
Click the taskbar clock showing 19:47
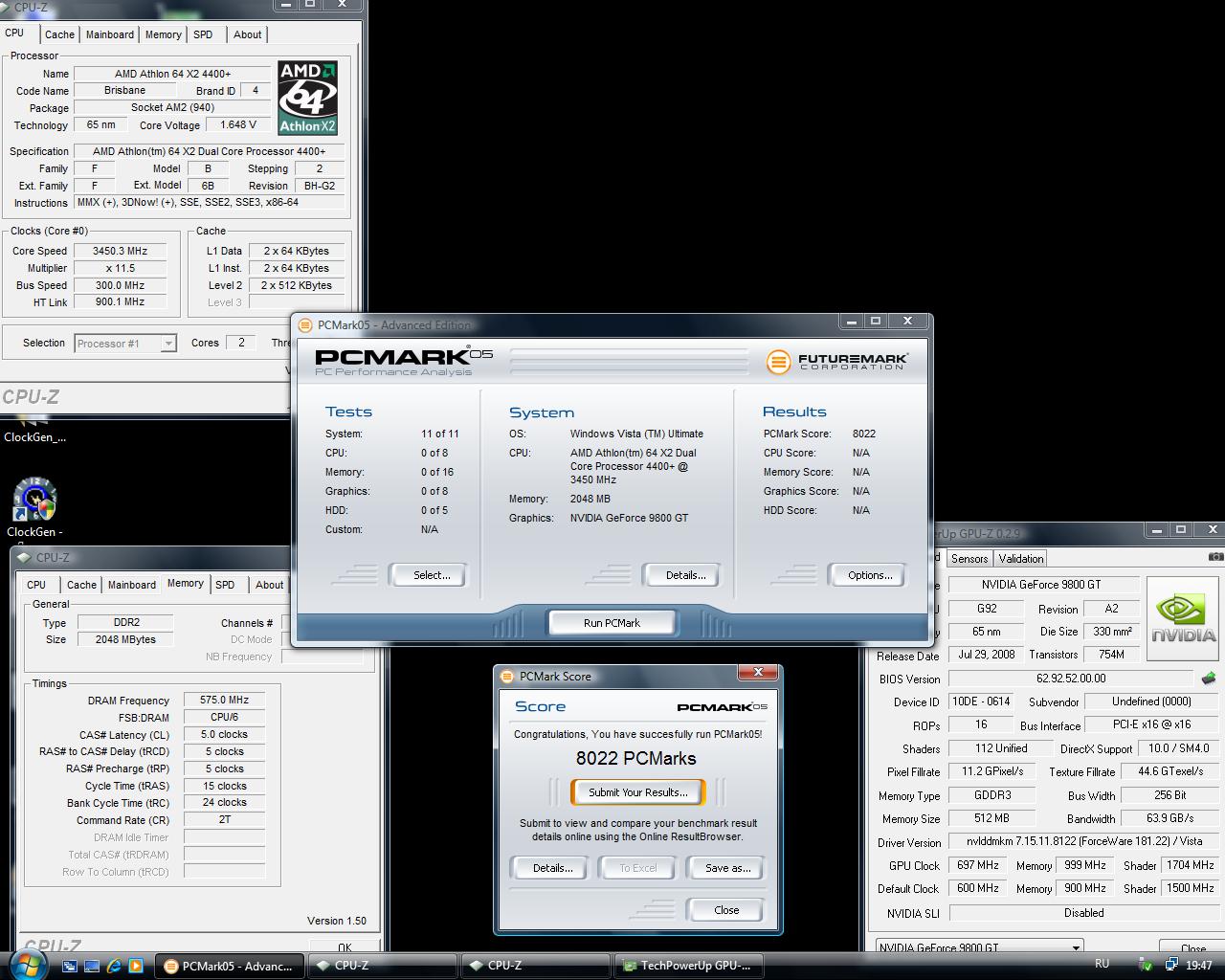click(1199, 966)
